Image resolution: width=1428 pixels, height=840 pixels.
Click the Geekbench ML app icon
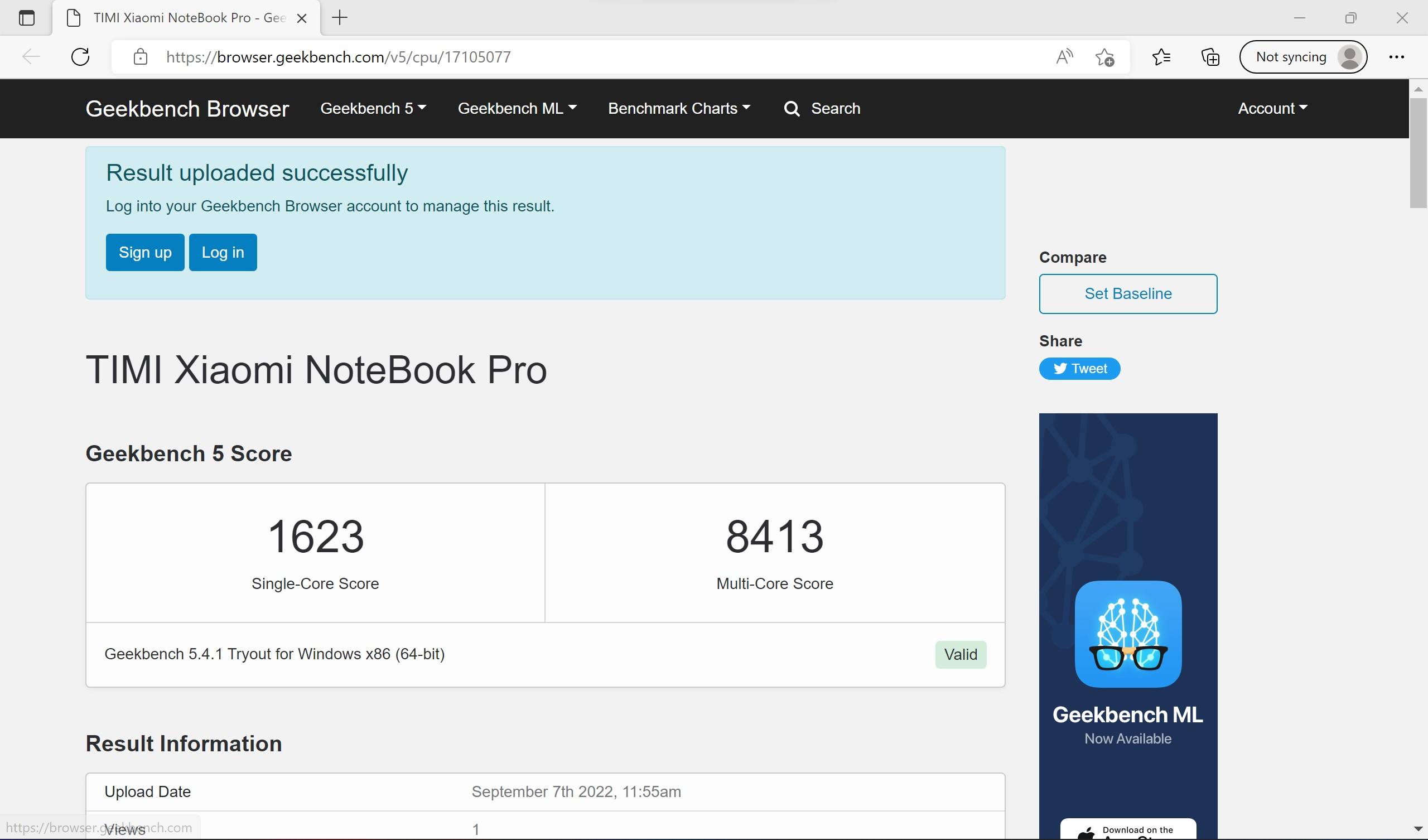(x=1128, y=634)
